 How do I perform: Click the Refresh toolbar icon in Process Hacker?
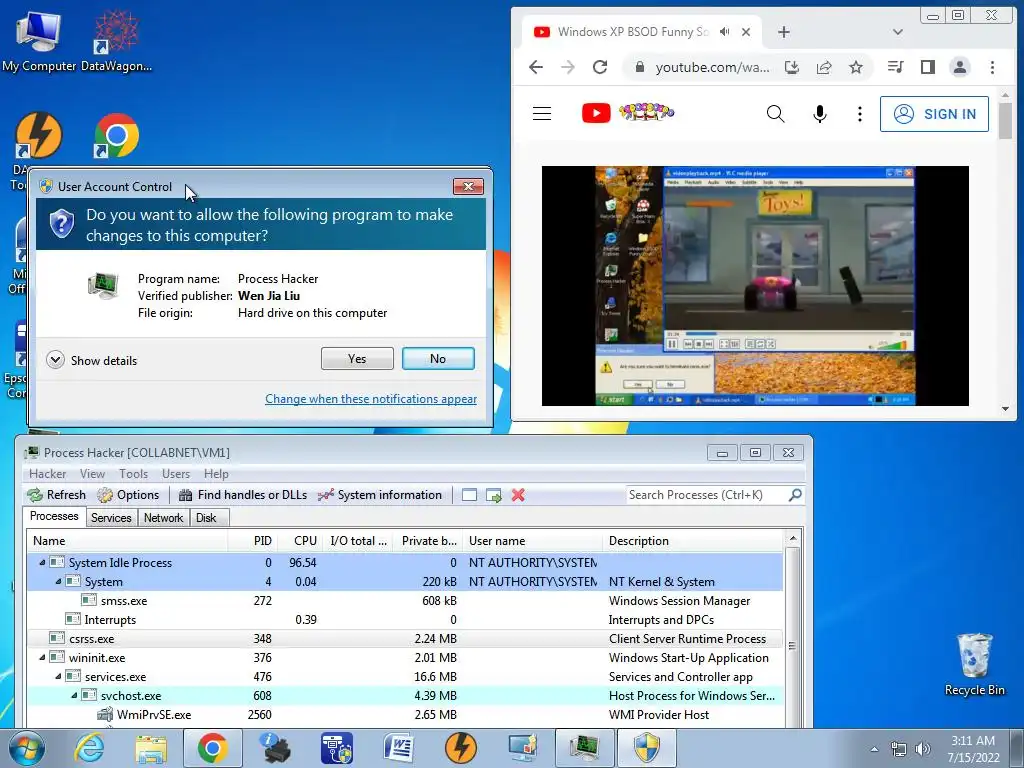[x=56, y=495]
